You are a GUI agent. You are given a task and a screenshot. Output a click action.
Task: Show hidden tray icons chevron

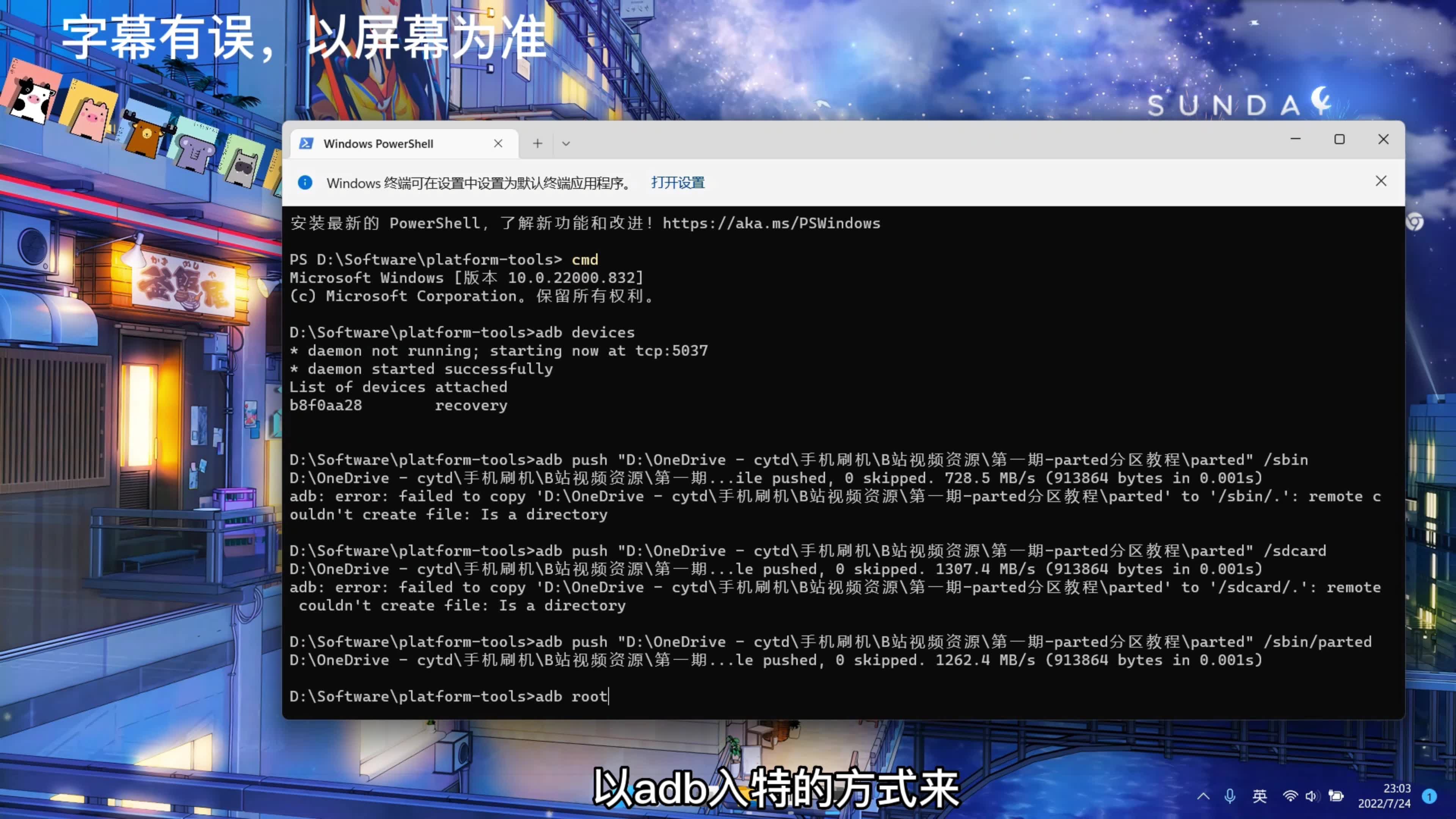[1203, 796]
